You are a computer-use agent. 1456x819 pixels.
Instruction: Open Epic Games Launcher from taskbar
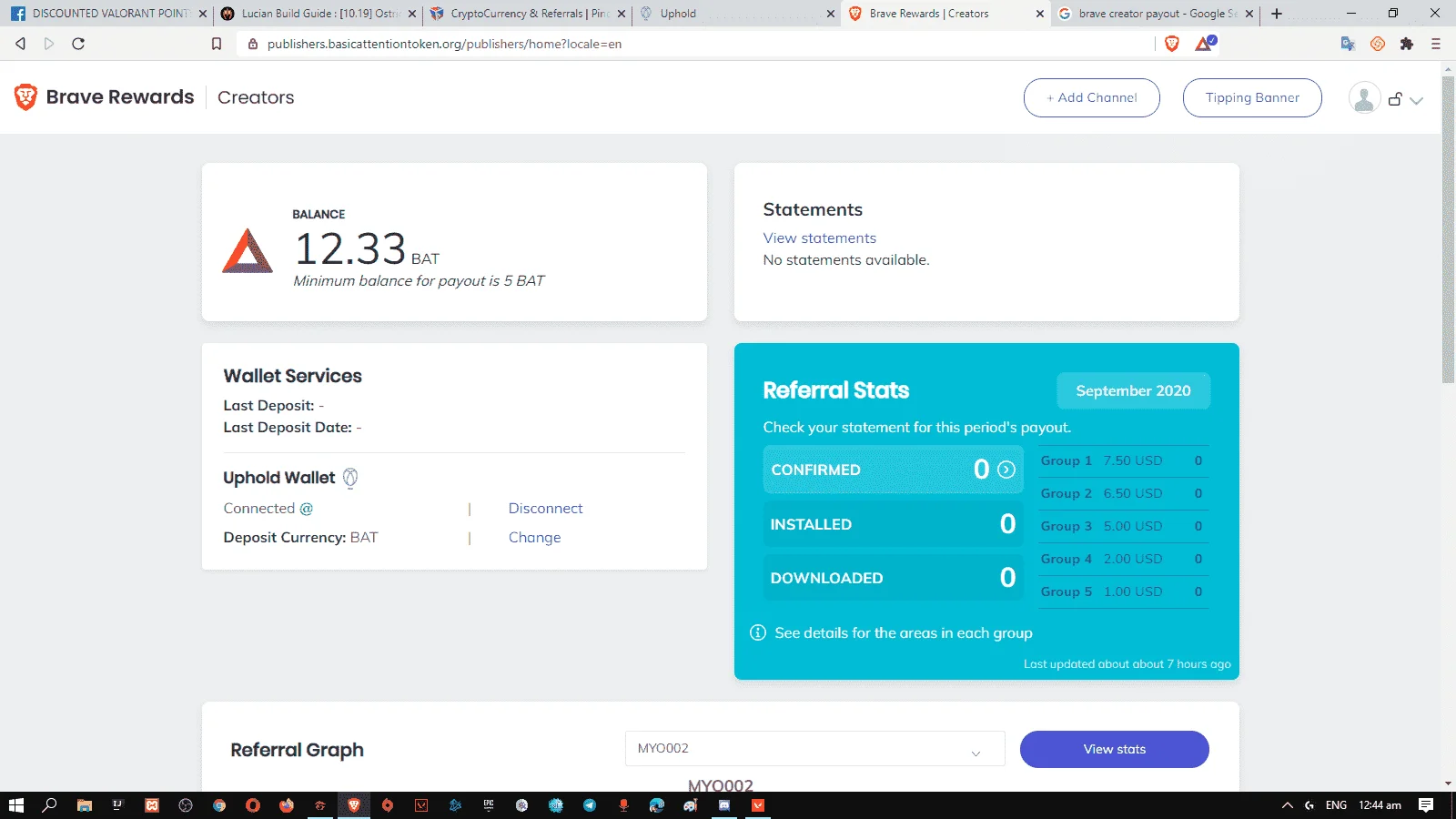coord(489,805)
